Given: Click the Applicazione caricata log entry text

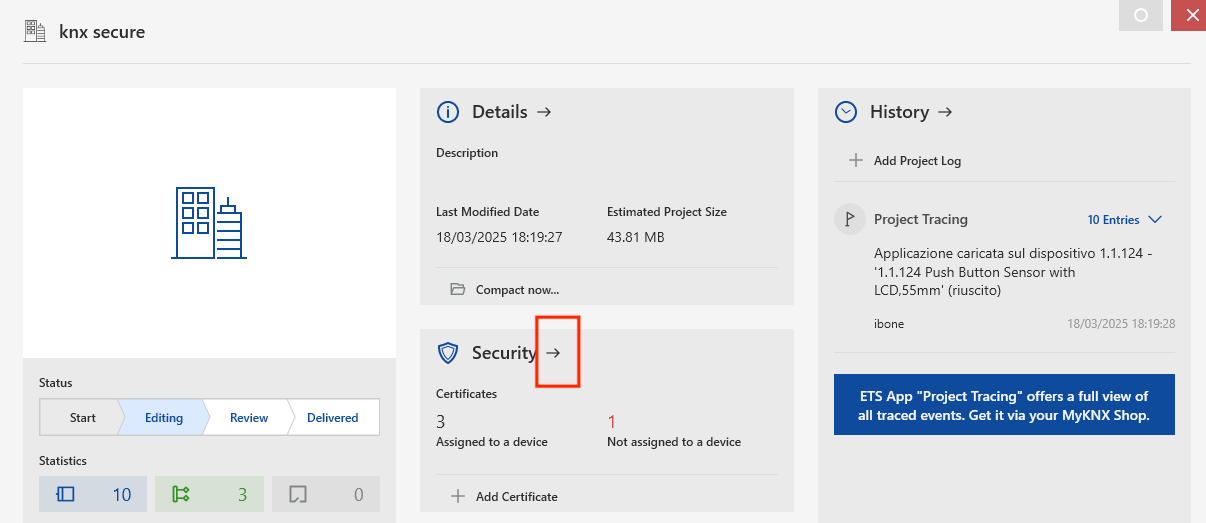Looking at the screenshot, I should point(1013,272).
